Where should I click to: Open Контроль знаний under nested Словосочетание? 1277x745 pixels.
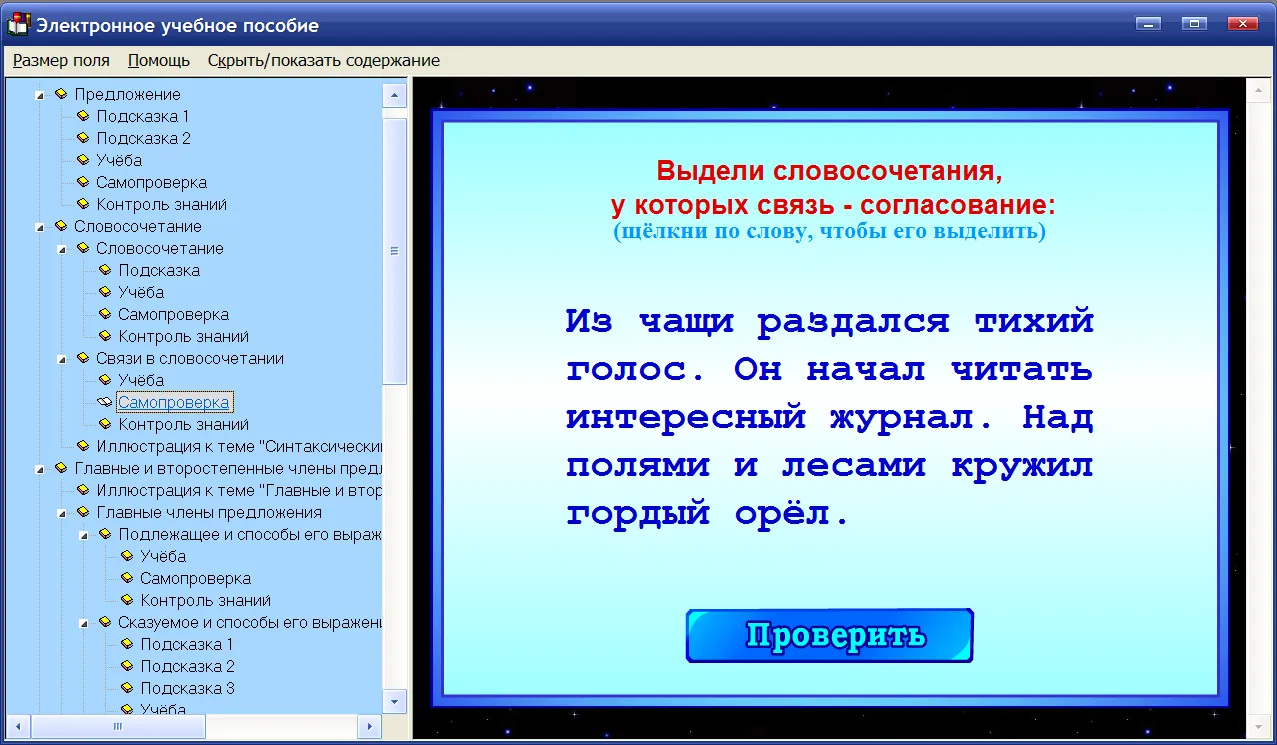pyautogui.click(x=184, y=336)
